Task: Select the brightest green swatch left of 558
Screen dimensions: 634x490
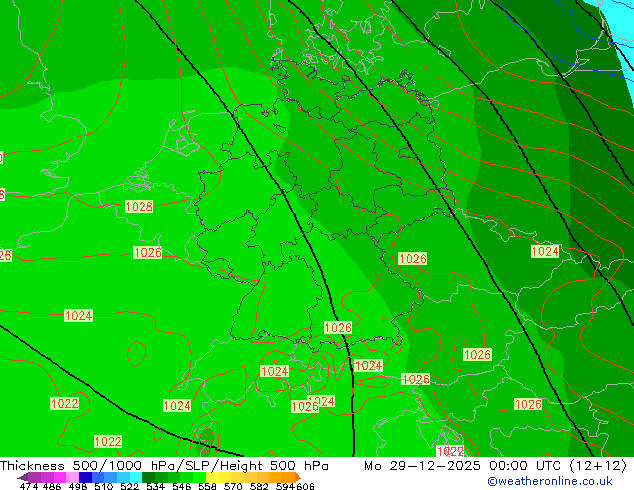Action: point(200,477)
